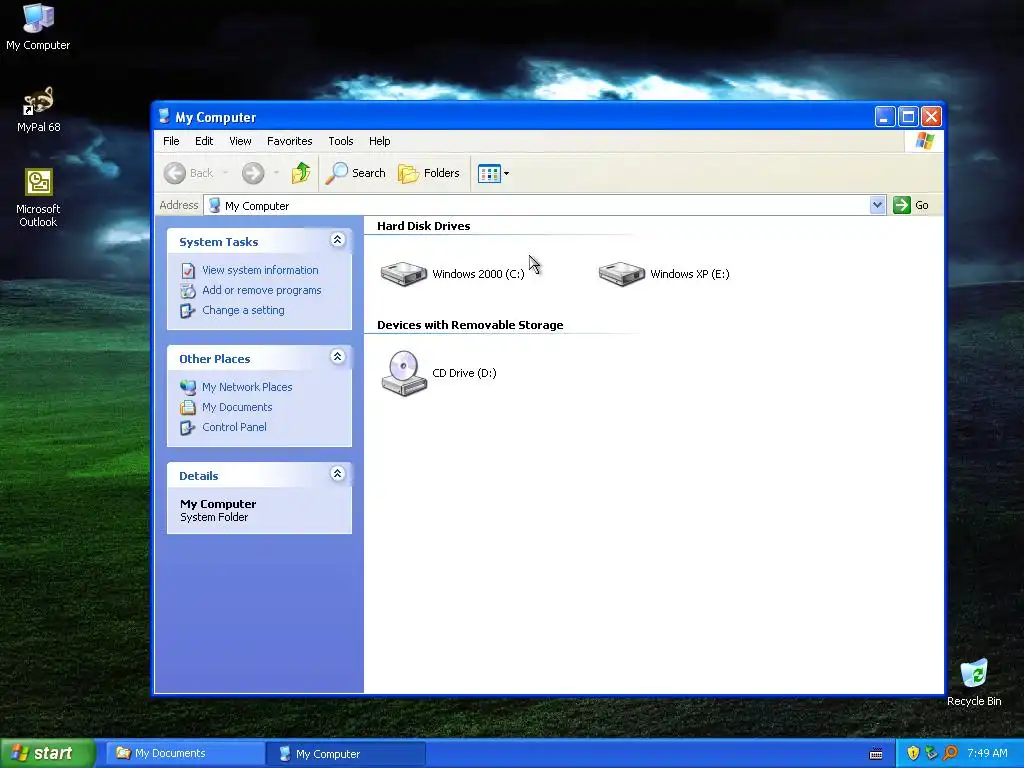Screen dimensions: 1024x768
Task: Click the Windows flag logo in menu bar
Action: (925, 141)
